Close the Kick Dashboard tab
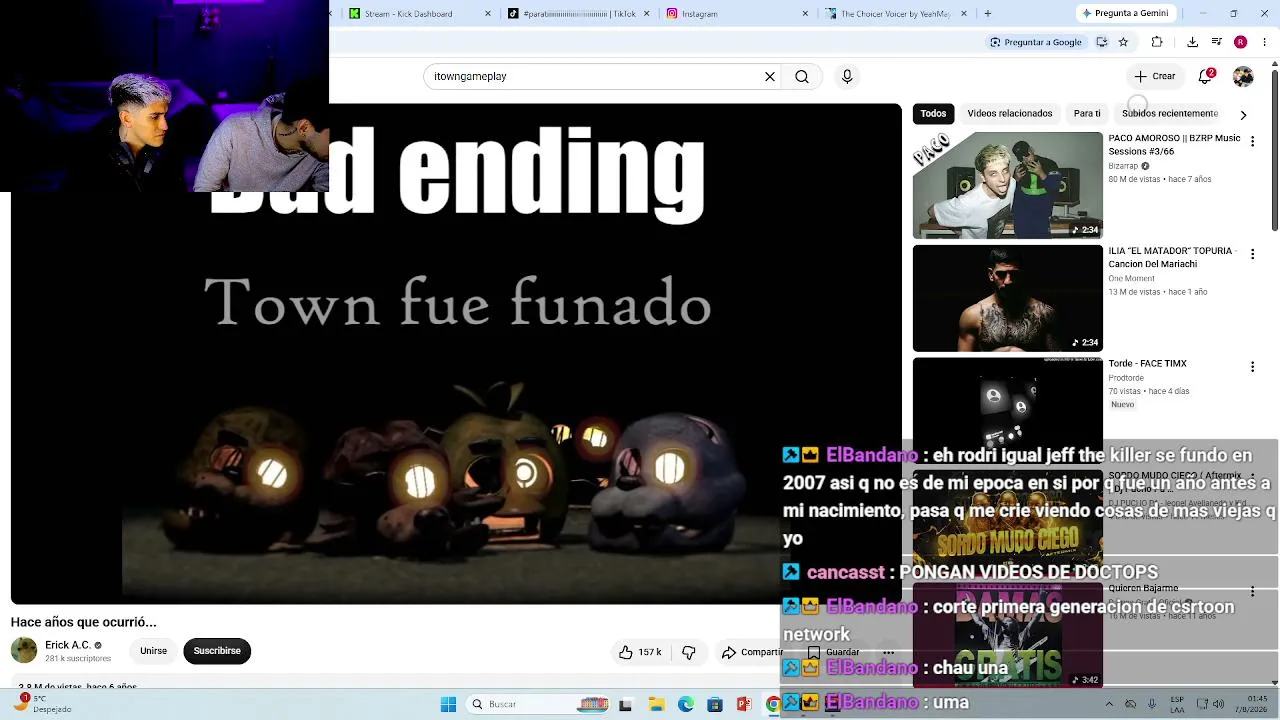This screenshot has height=720, width=1280. click(x=488, y=14)
